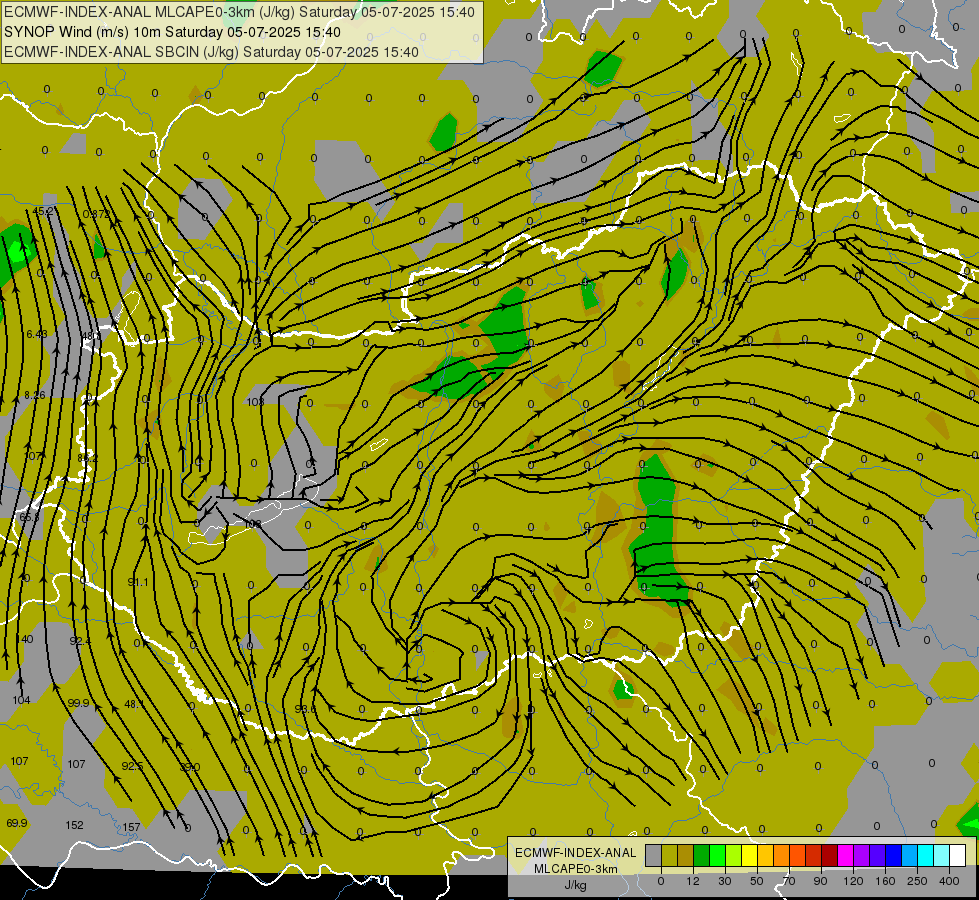Click the map value 39.0

pyautogui.click(x=190, y=767)
